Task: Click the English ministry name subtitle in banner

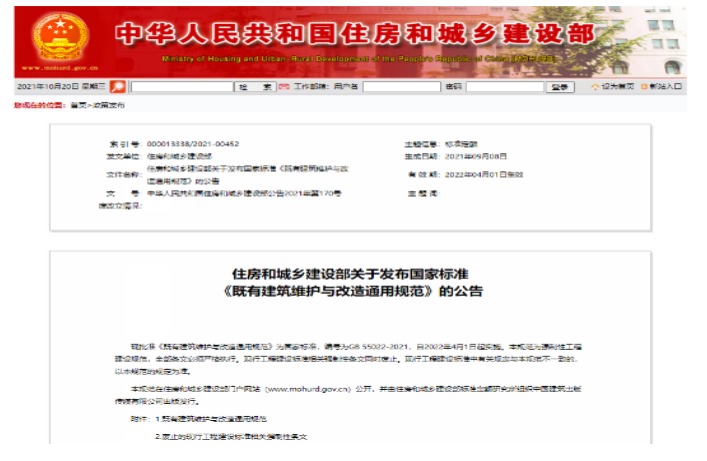Action: coord(359,59)
